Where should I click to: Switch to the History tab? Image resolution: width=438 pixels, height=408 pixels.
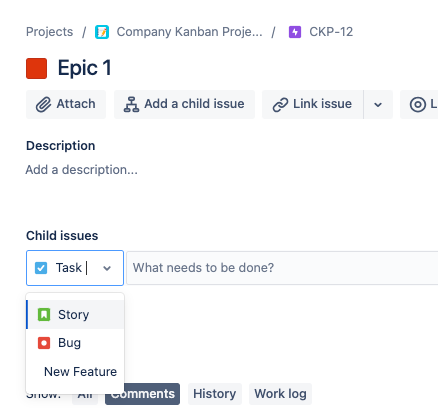[215, 394]
